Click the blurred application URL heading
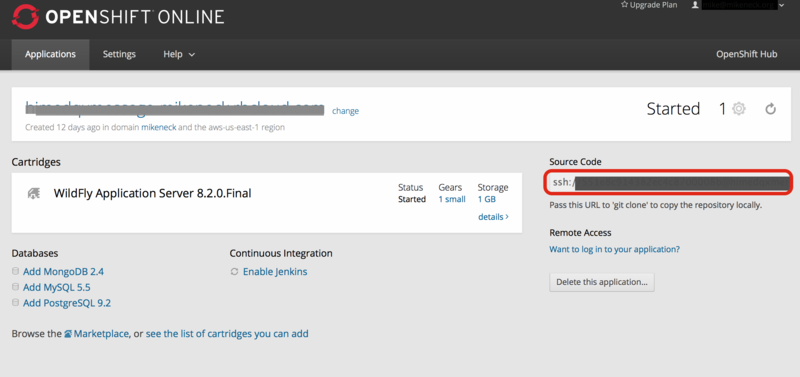 pos(174,108)
